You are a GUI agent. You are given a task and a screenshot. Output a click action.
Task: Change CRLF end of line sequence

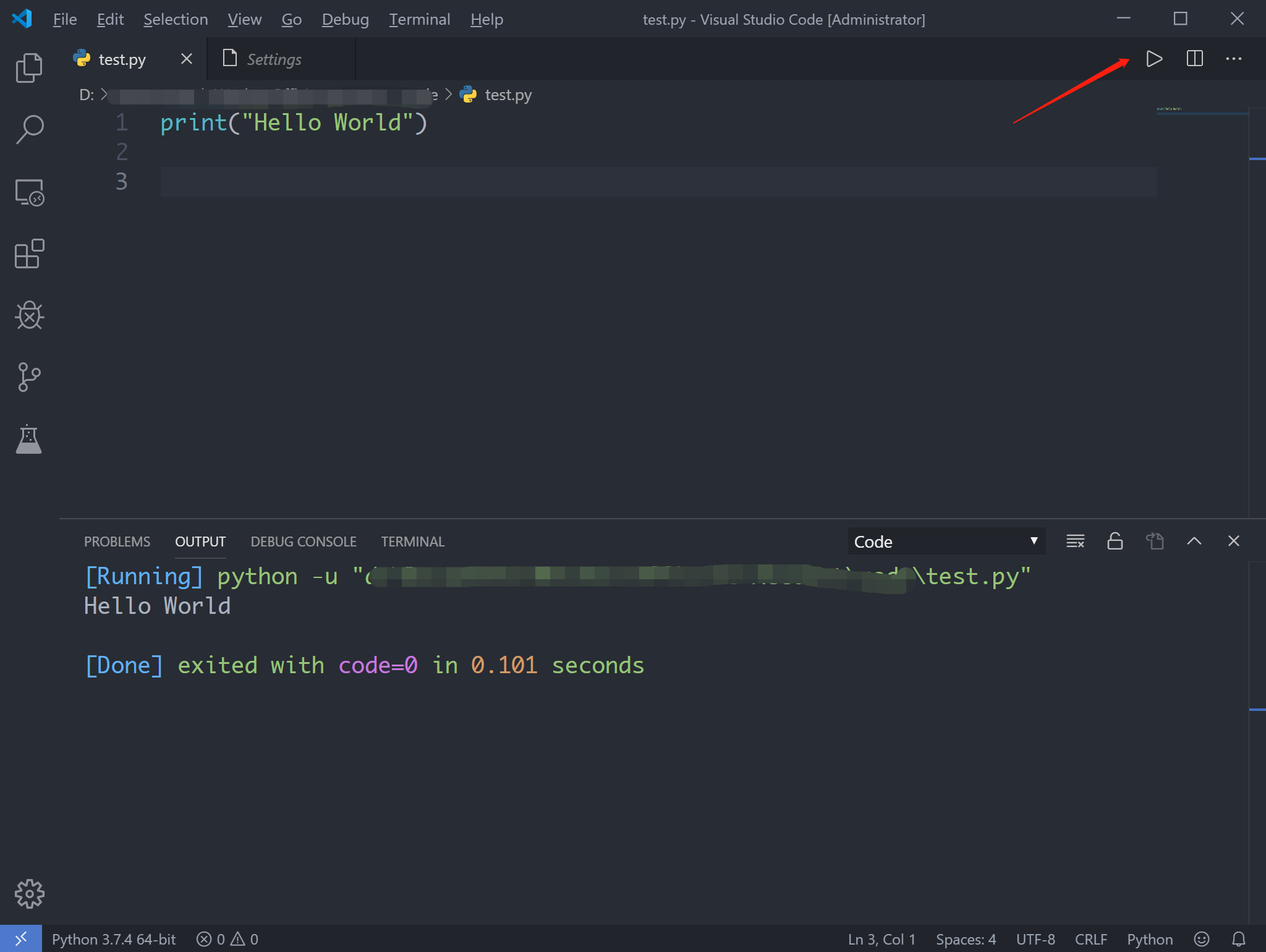pos(1091,939)
